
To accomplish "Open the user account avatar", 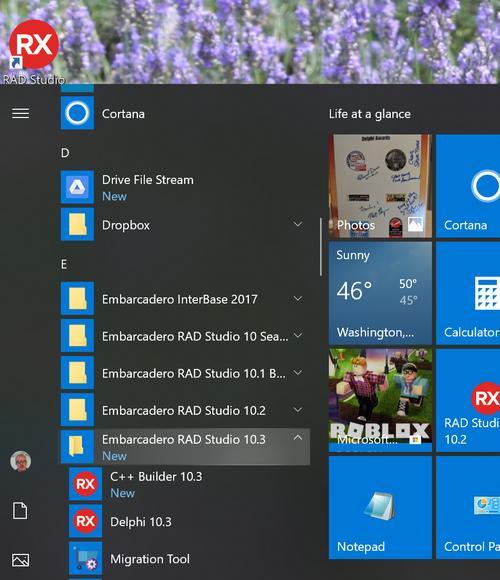I will point(20,461).
